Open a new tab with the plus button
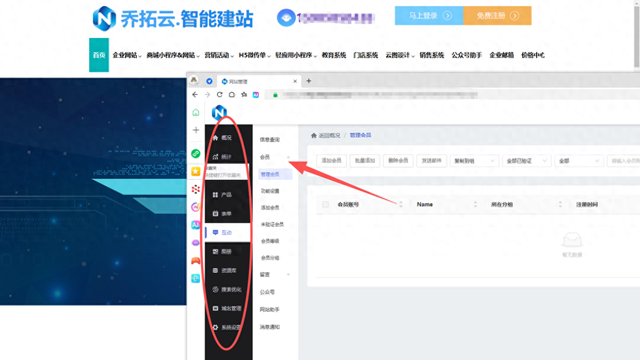This screenshot has width=640, height=360. click(309, 81)
